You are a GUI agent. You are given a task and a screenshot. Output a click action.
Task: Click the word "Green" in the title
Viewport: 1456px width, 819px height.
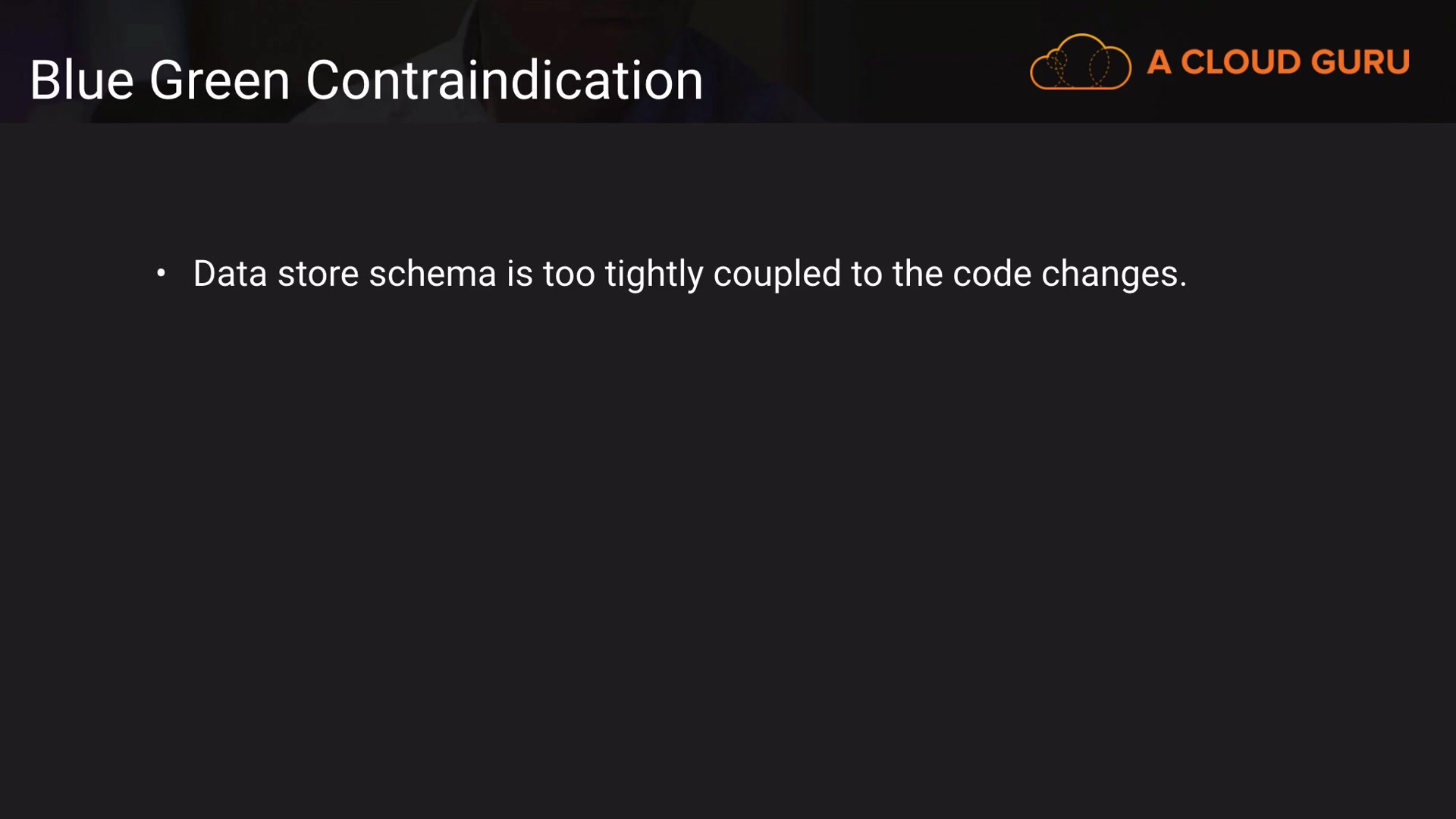219,80
